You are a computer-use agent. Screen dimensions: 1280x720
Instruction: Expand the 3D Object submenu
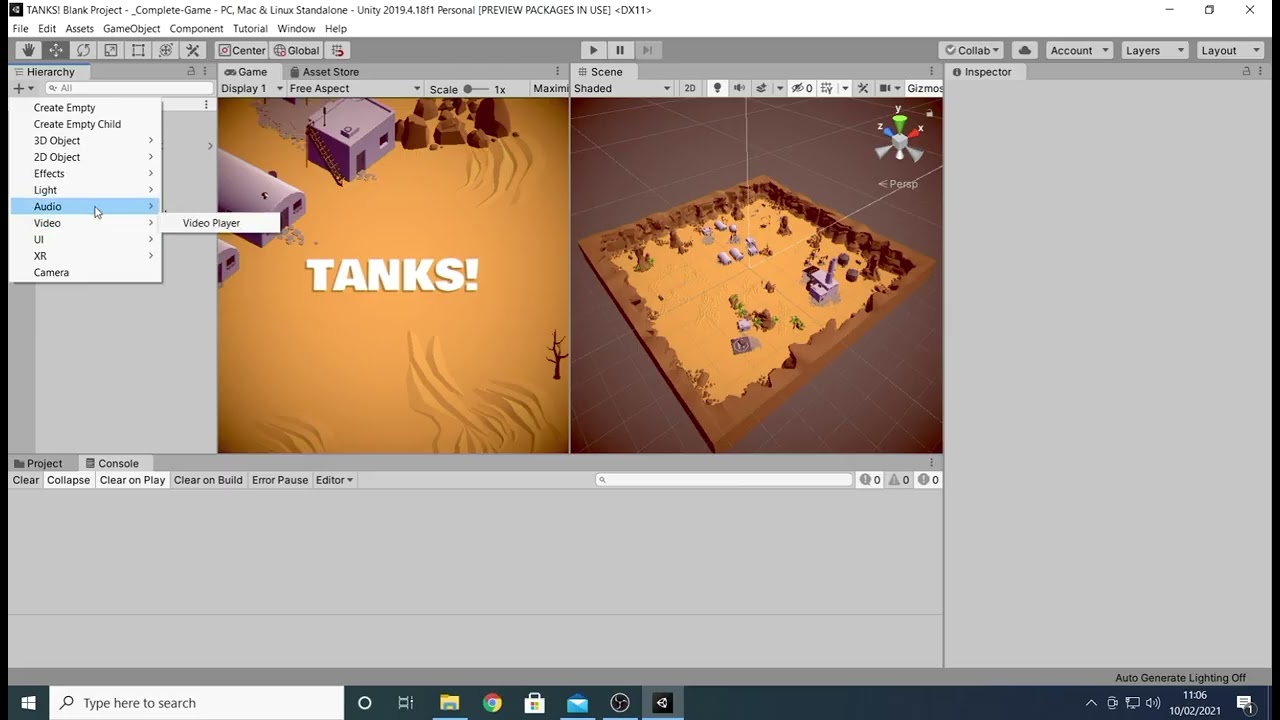(x=85, y=140)
